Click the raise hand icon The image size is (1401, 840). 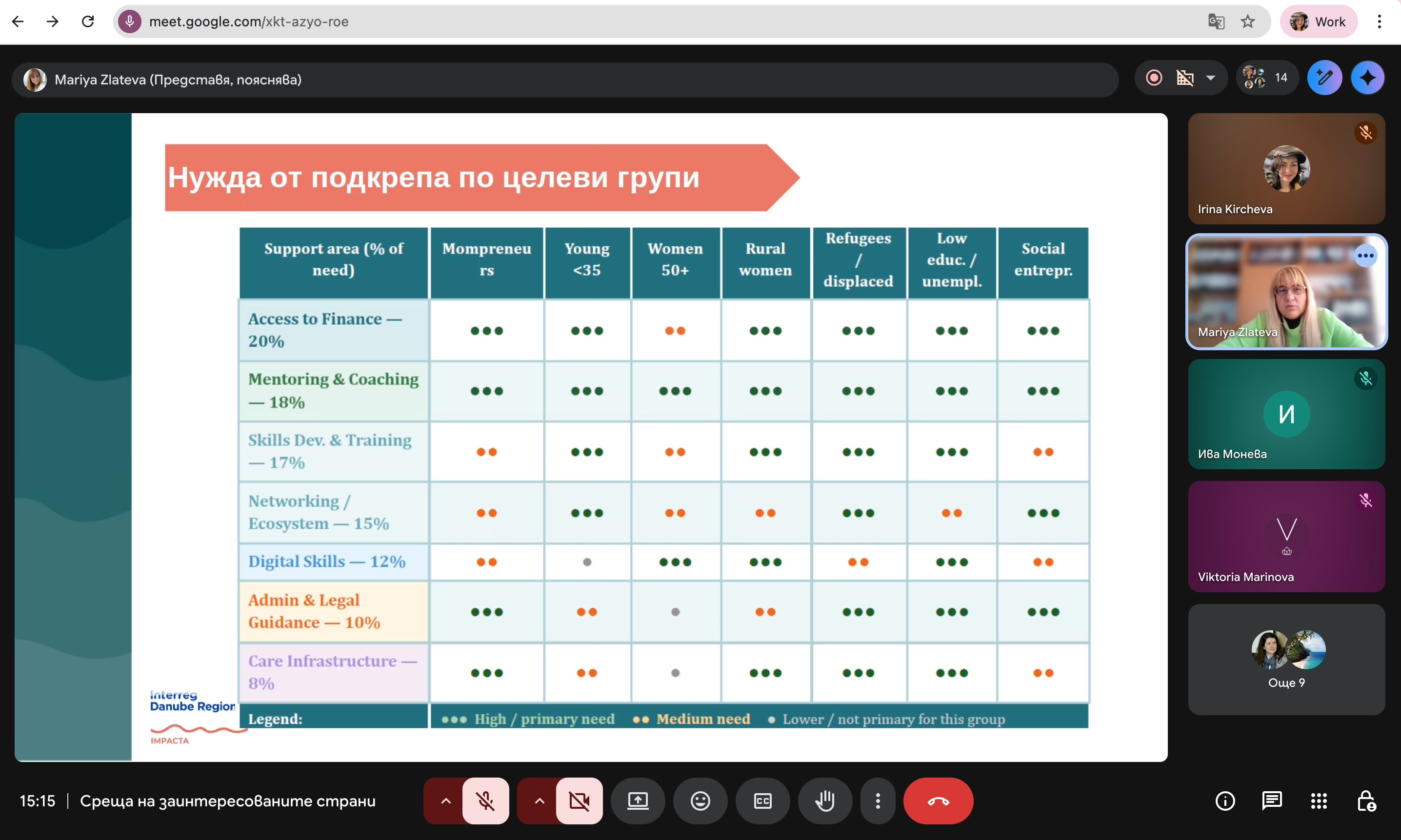click(825, 800)
